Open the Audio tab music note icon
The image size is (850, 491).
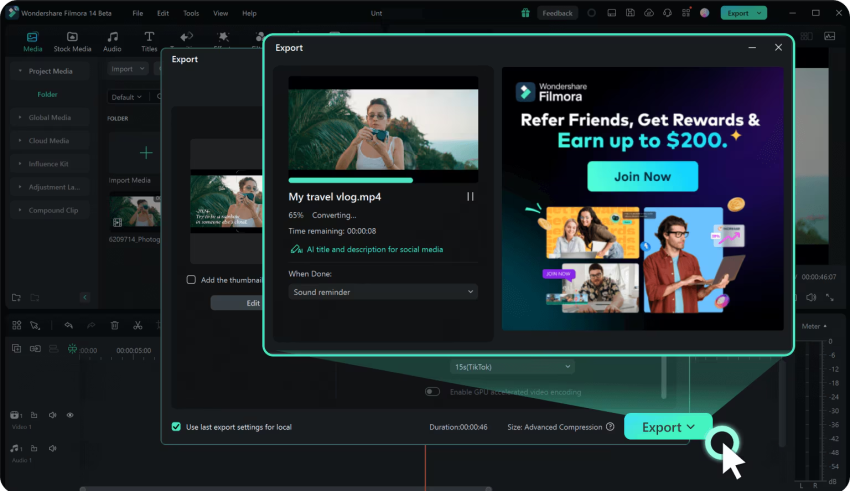[112, 40]
